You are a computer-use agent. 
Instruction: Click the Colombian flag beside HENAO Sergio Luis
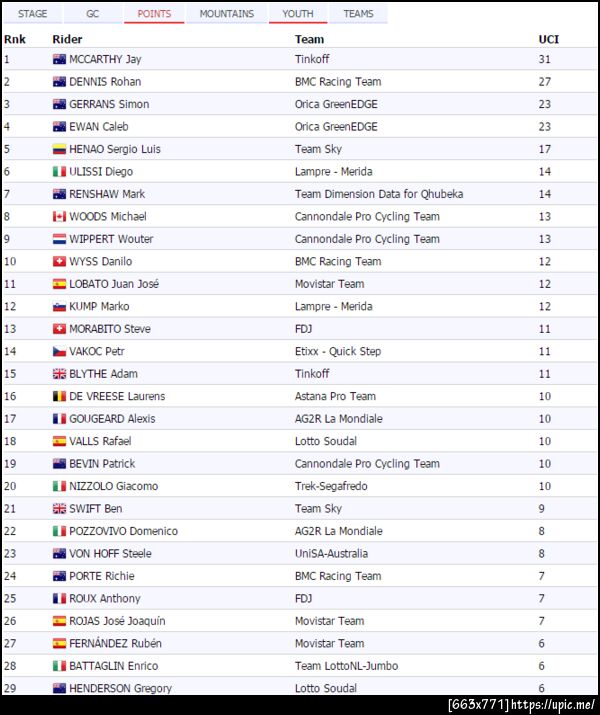(59, 149)
